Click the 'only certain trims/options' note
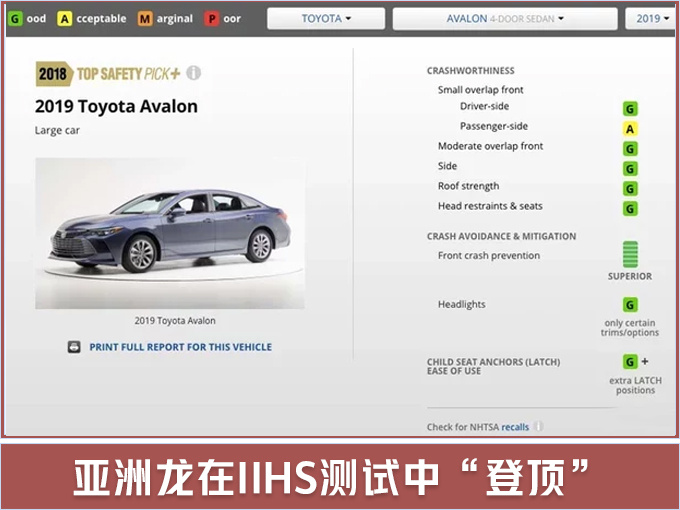Screen dimensions: 680x510 630,327
